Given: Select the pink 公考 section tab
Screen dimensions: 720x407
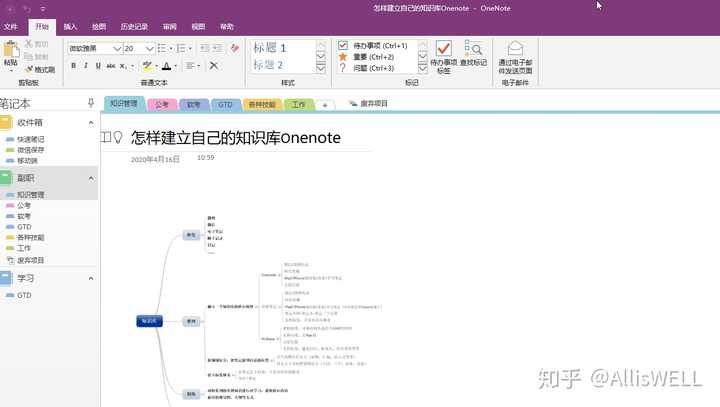Looking at the screenshot, I should [161, 105].
